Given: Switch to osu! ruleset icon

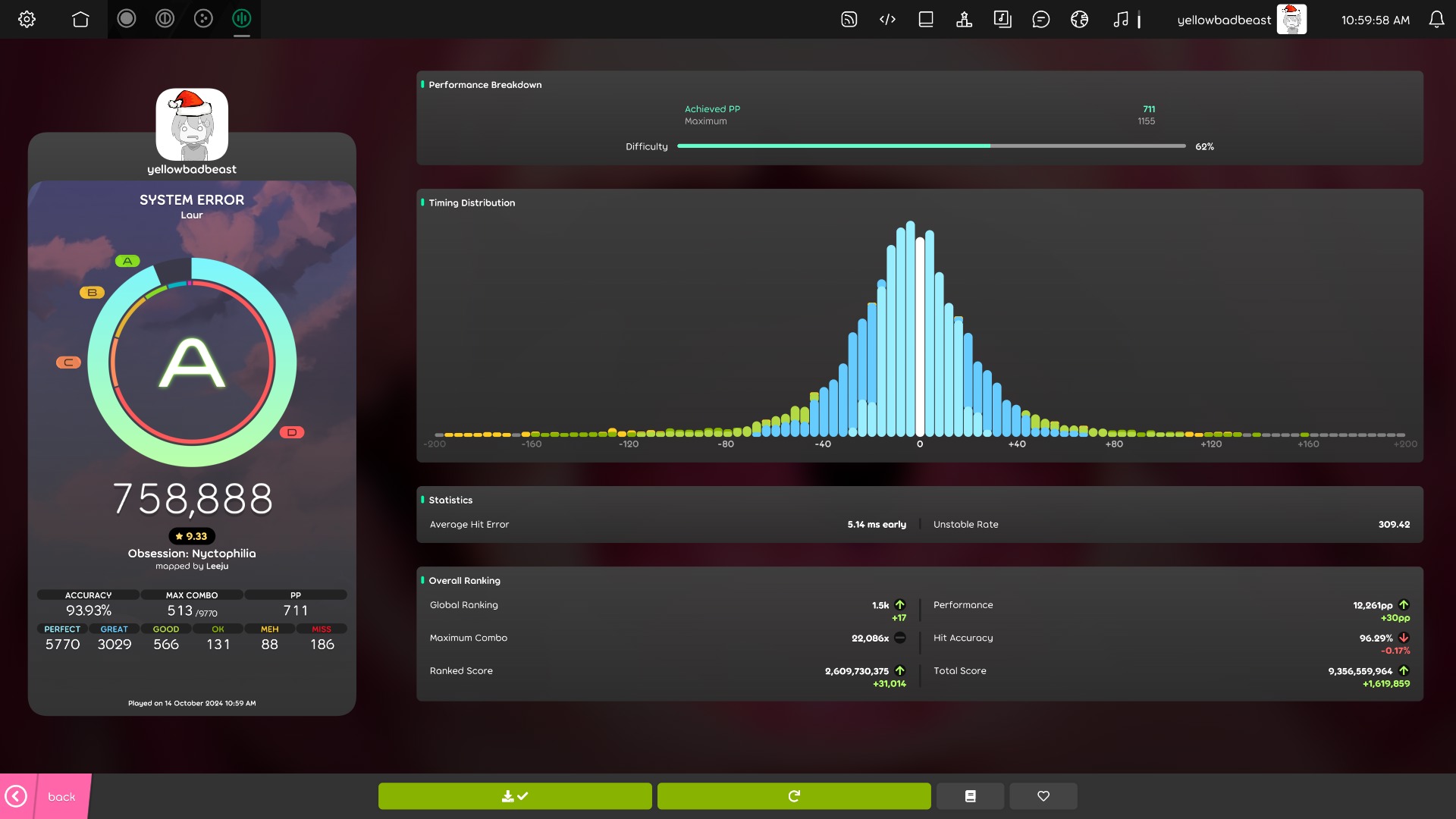Looking at the screenshot, I should click(127, 19).
